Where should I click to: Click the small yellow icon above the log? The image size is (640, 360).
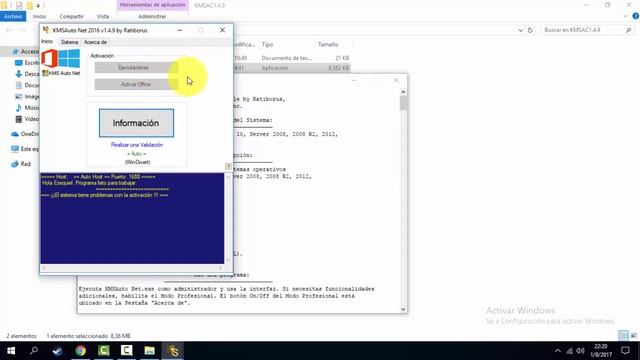228,166
